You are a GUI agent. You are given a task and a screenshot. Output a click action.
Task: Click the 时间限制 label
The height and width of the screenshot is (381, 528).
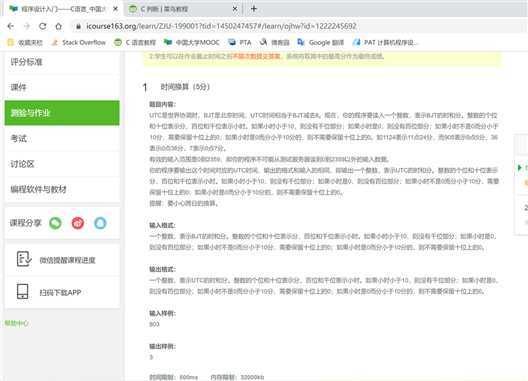(x=163, y=377)
